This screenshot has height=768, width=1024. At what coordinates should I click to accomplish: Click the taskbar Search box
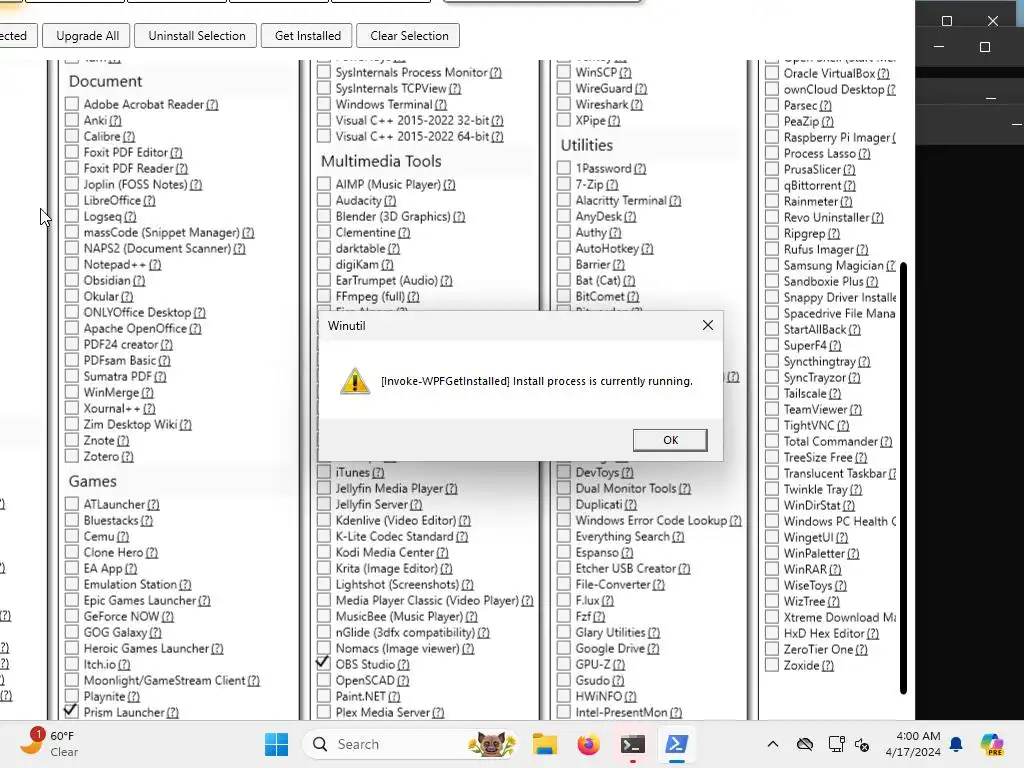[411, 744]
